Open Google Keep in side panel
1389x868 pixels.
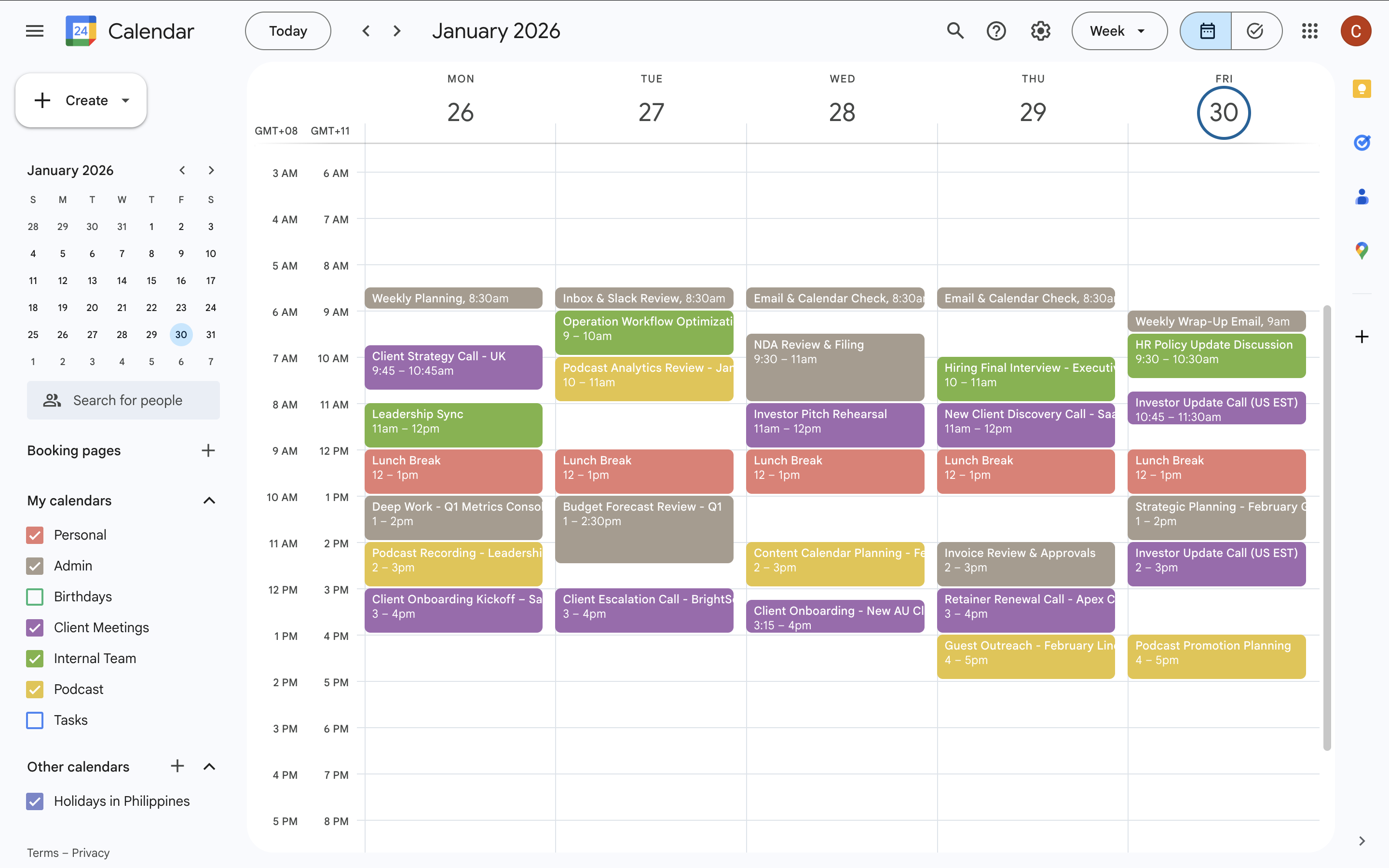pyautogui.click(x=1362, y=89)
